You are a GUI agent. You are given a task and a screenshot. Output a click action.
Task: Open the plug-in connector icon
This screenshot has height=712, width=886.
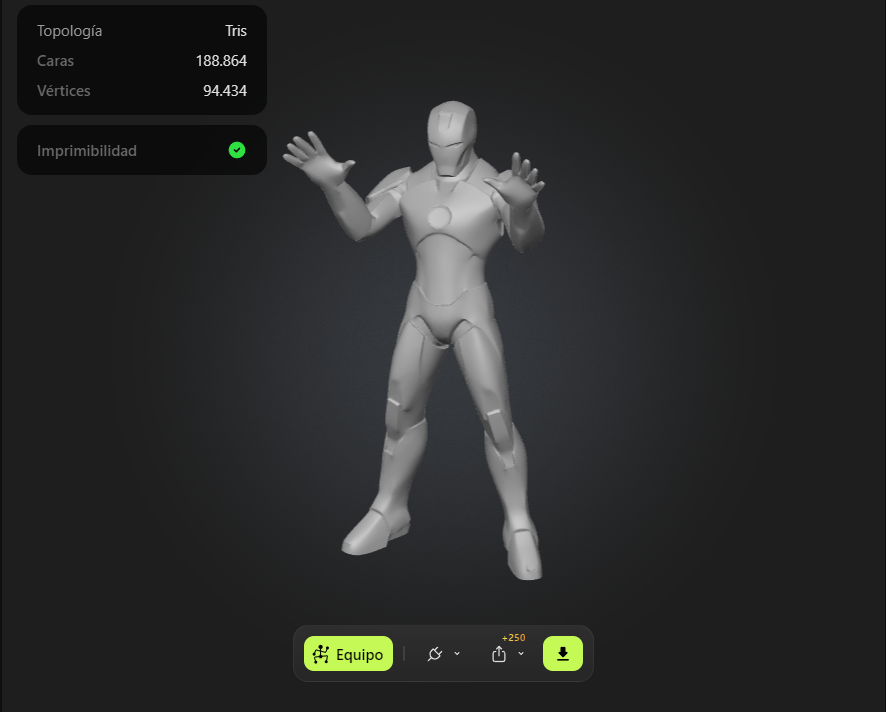coord(435,654)
